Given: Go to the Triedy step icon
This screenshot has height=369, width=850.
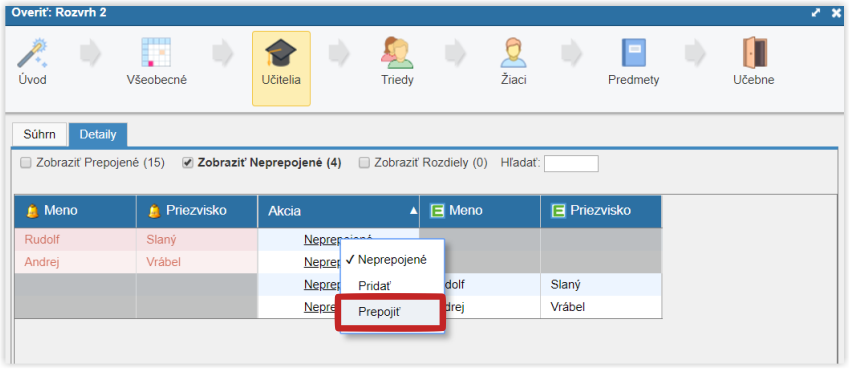Looking at the screenshot, I should pos(397,53).
